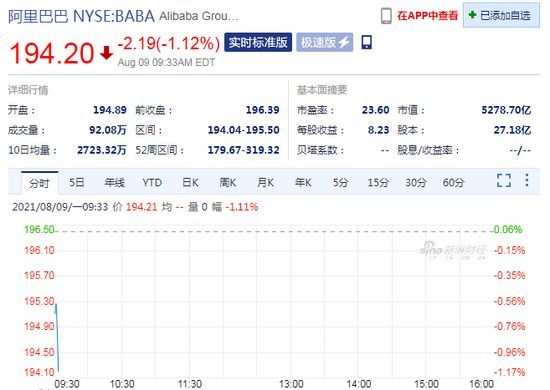Click the change value -2.19(-1.12%)

(169, 43)
